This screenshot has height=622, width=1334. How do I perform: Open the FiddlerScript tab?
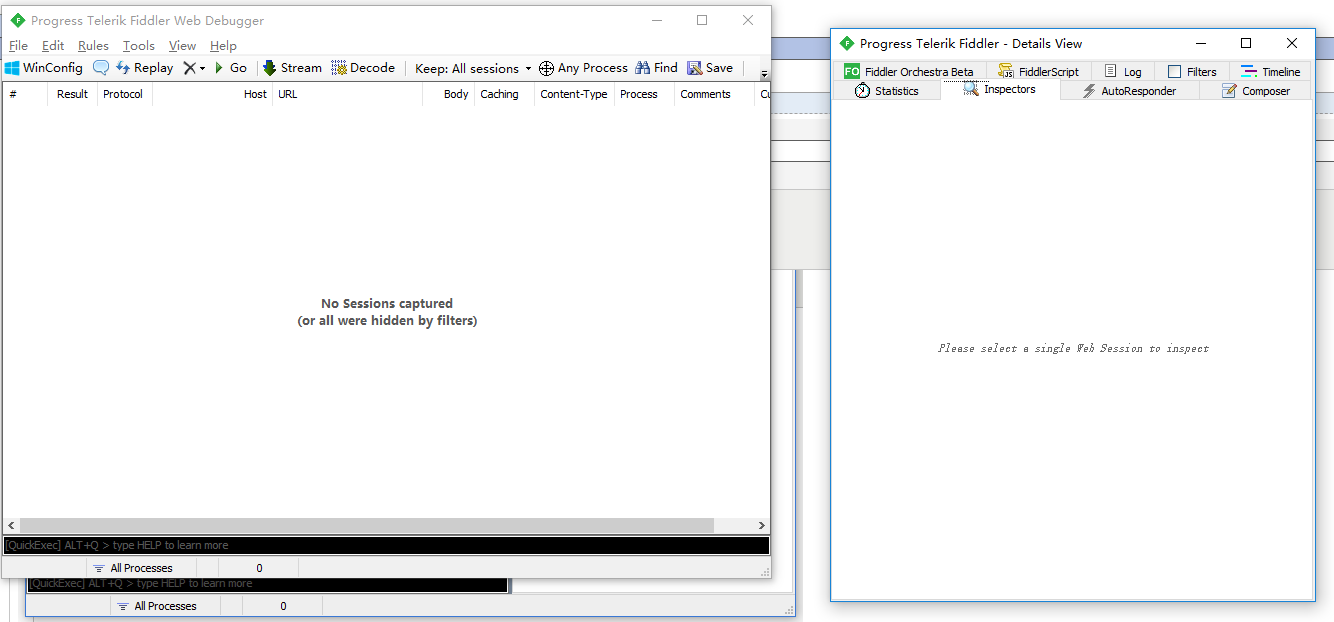coord(1038,72)
